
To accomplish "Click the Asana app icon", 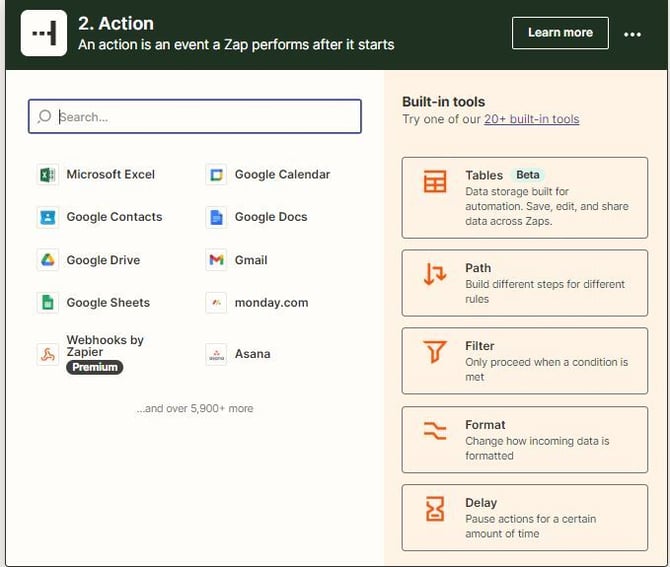I will click(216, 354).
